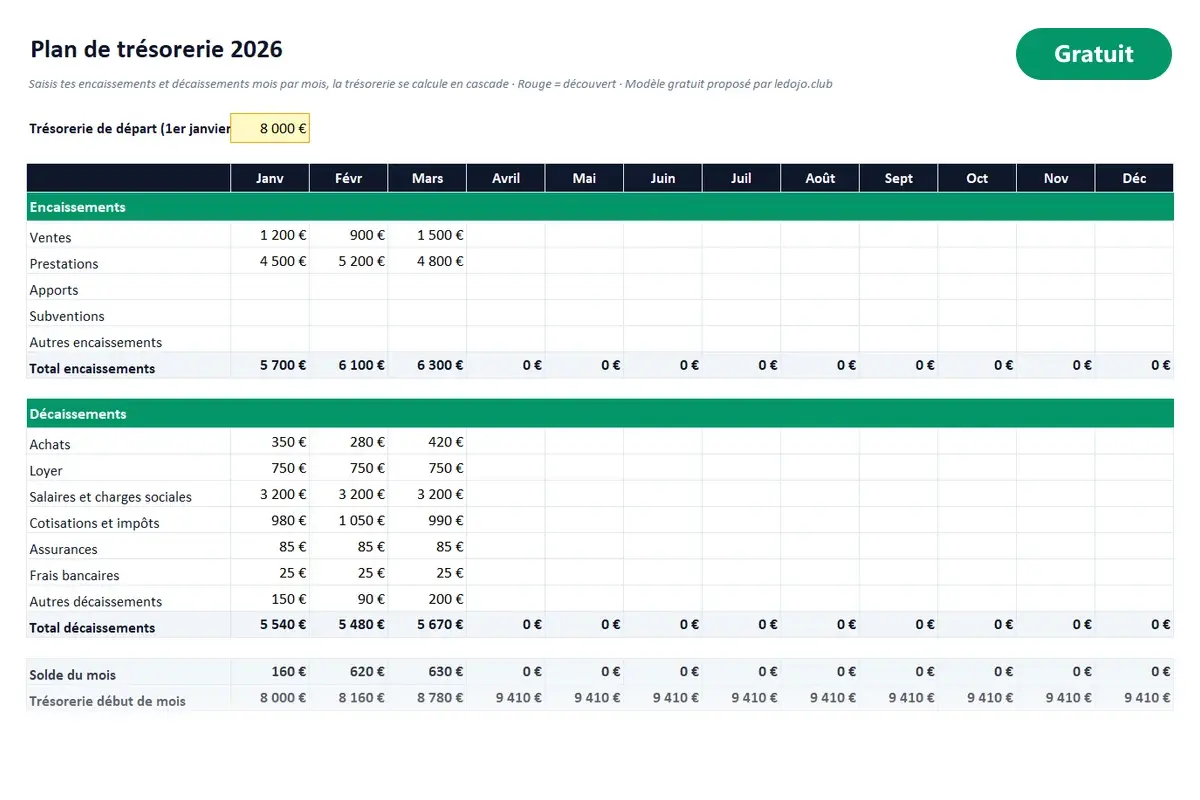Viewport: 1200px width, 800px height.
Task: Select the Prestations row label
Action: [x=64, y=264]
